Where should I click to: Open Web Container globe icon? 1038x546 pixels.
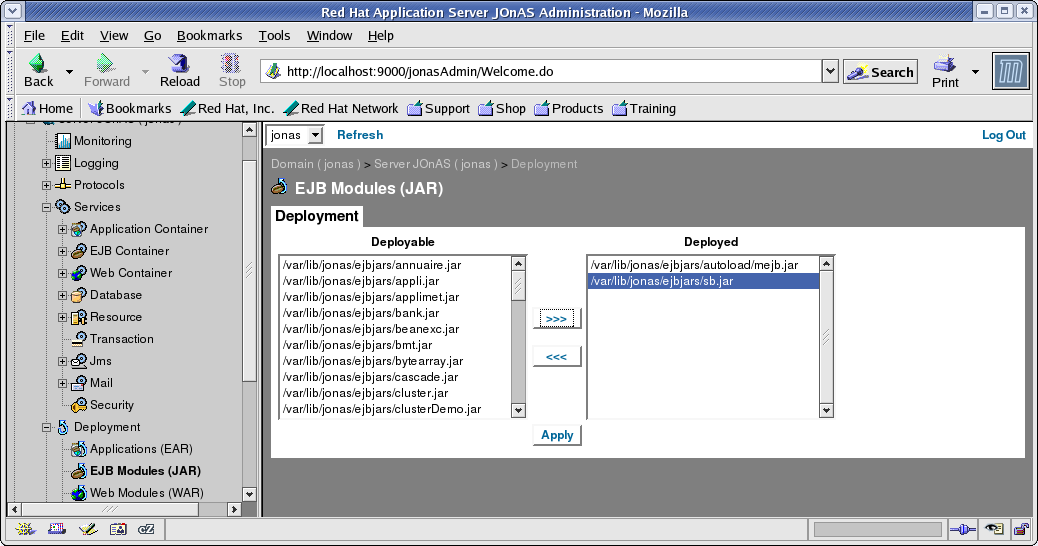[x=79, y=273]
